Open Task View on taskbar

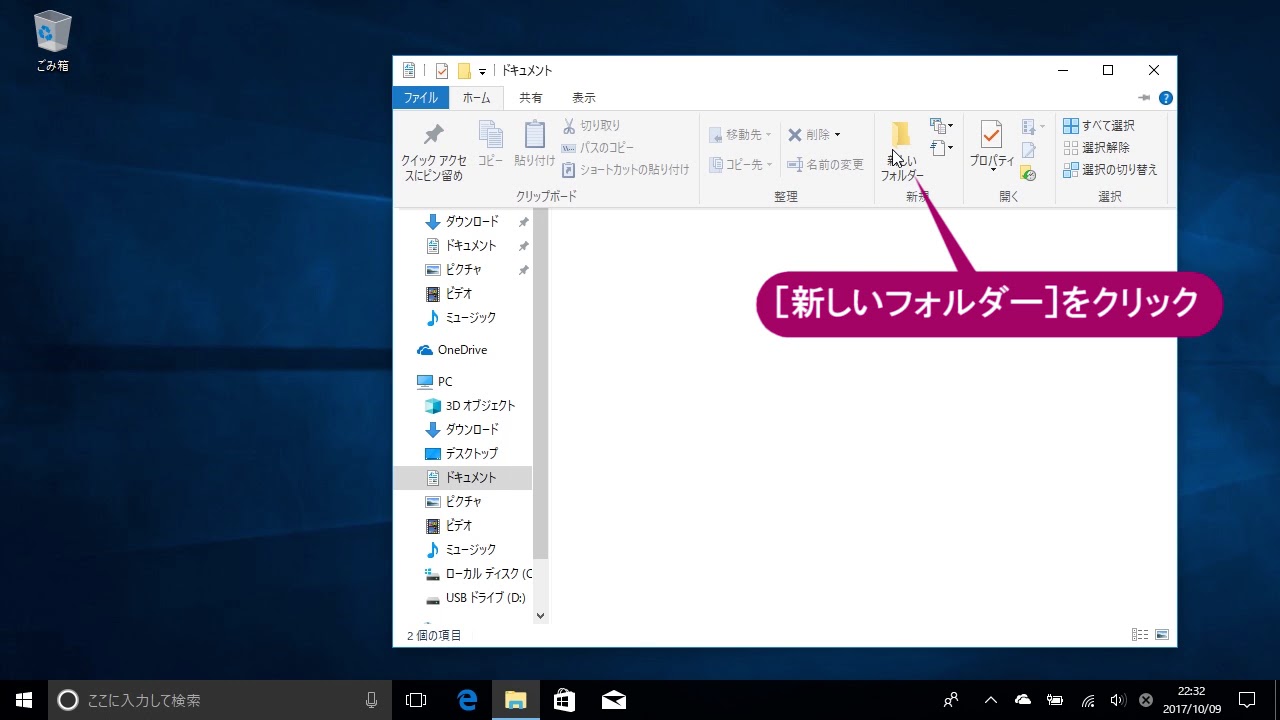point(416,700)
